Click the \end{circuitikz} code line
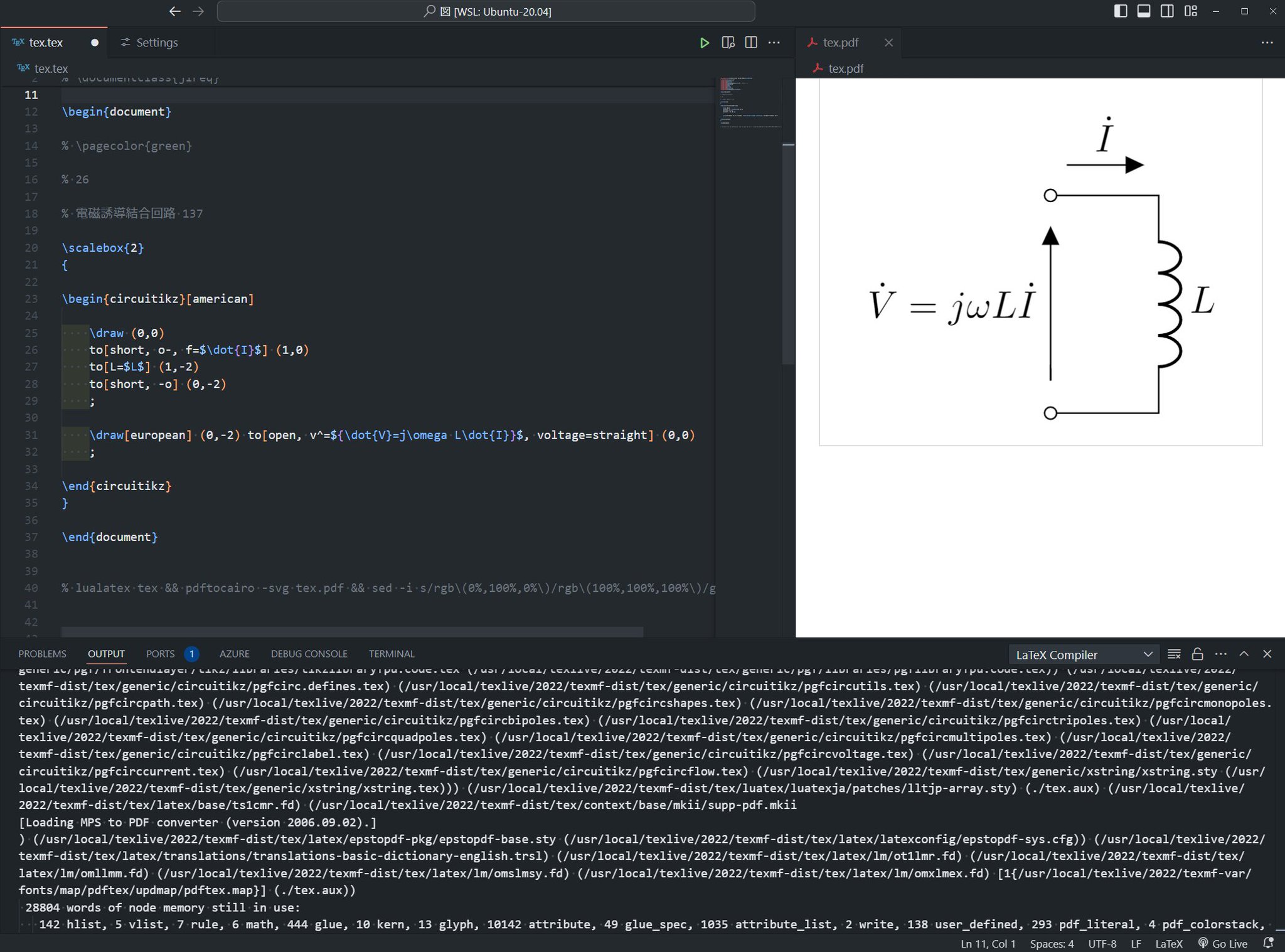 [x=117, y=486]
